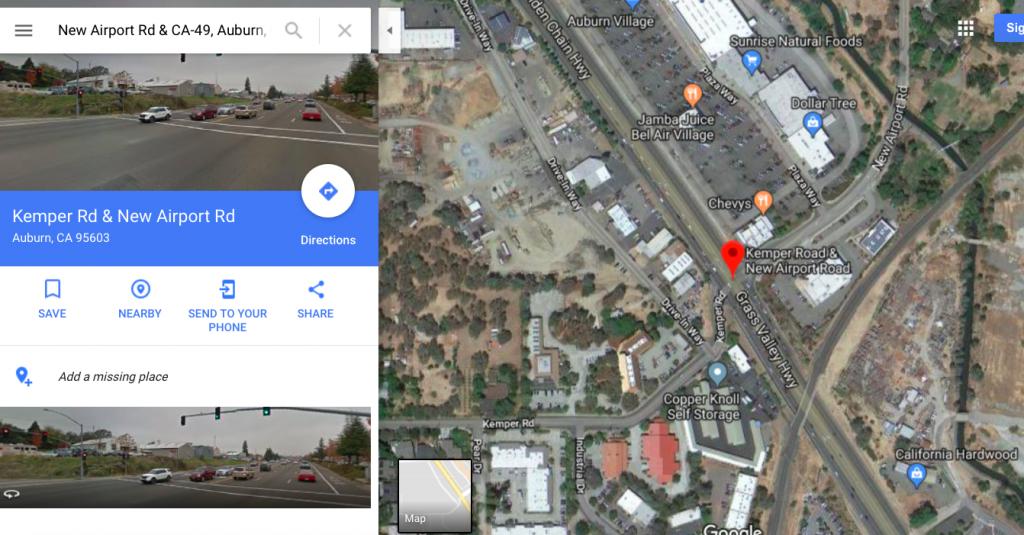Focus the search box text field

click(162, 30)
